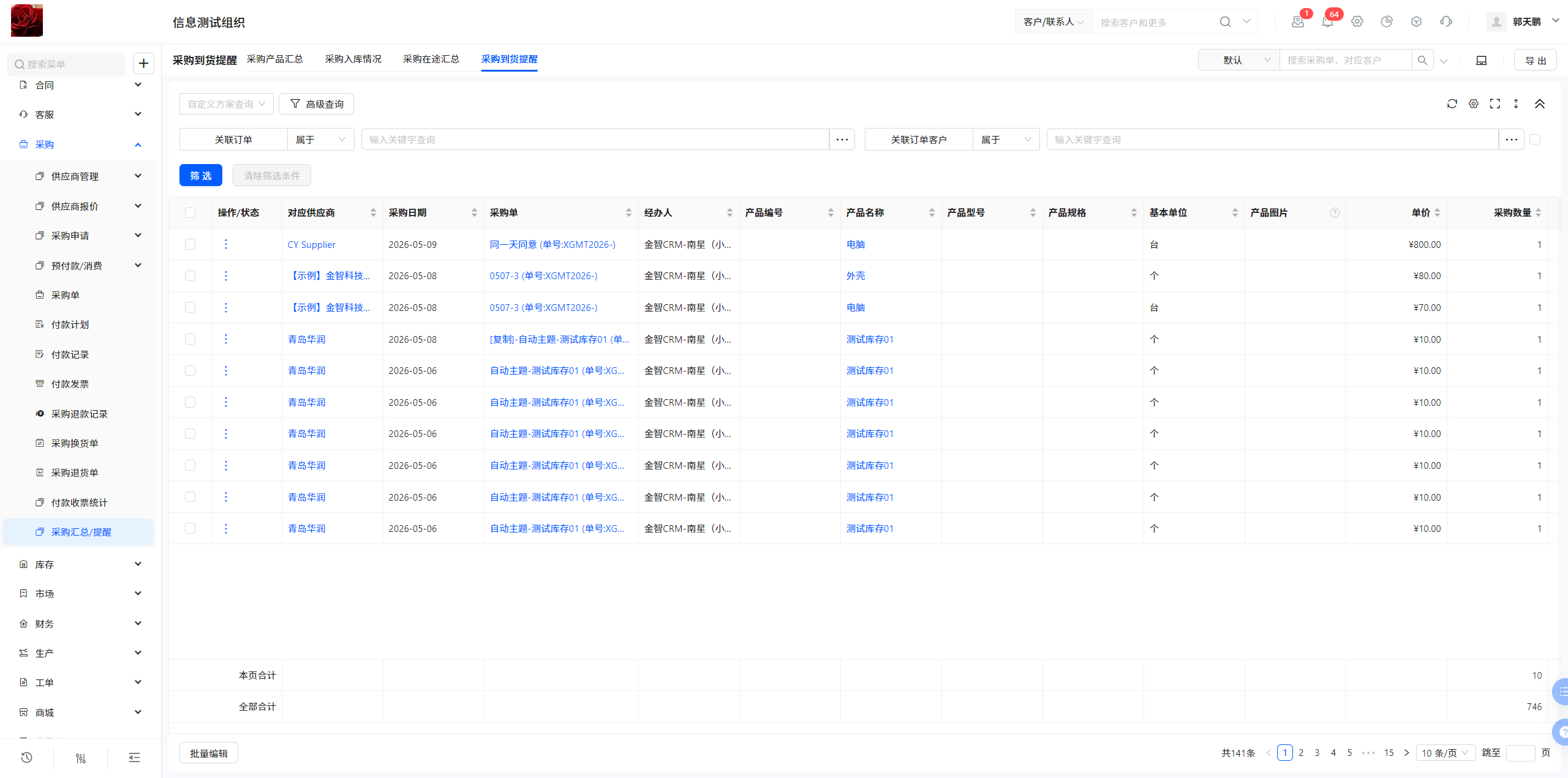Toggle fullscreen view of the table
The image size is (1568, 778).
click(1495, 104)
